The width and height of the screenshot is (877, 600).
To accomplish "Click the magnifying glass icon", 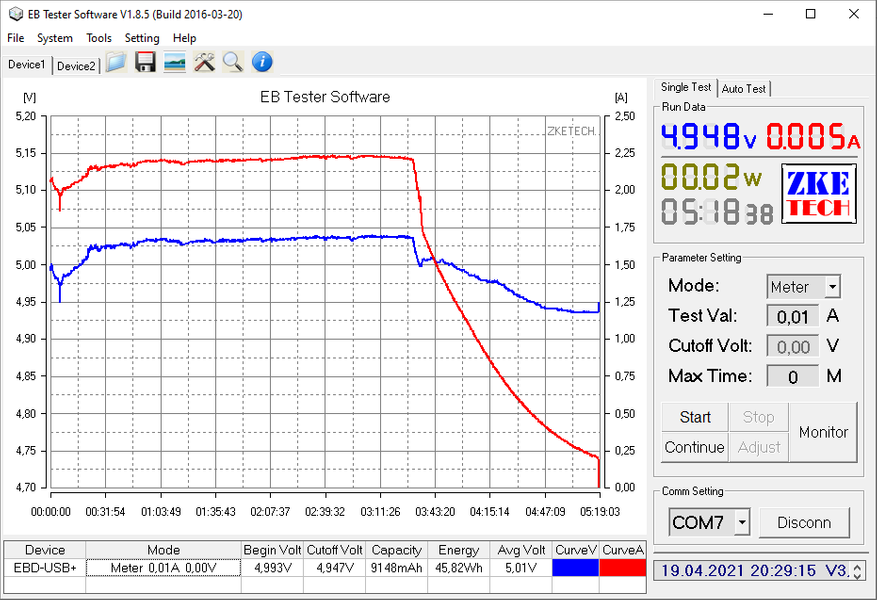I will (x=233, y=63).
